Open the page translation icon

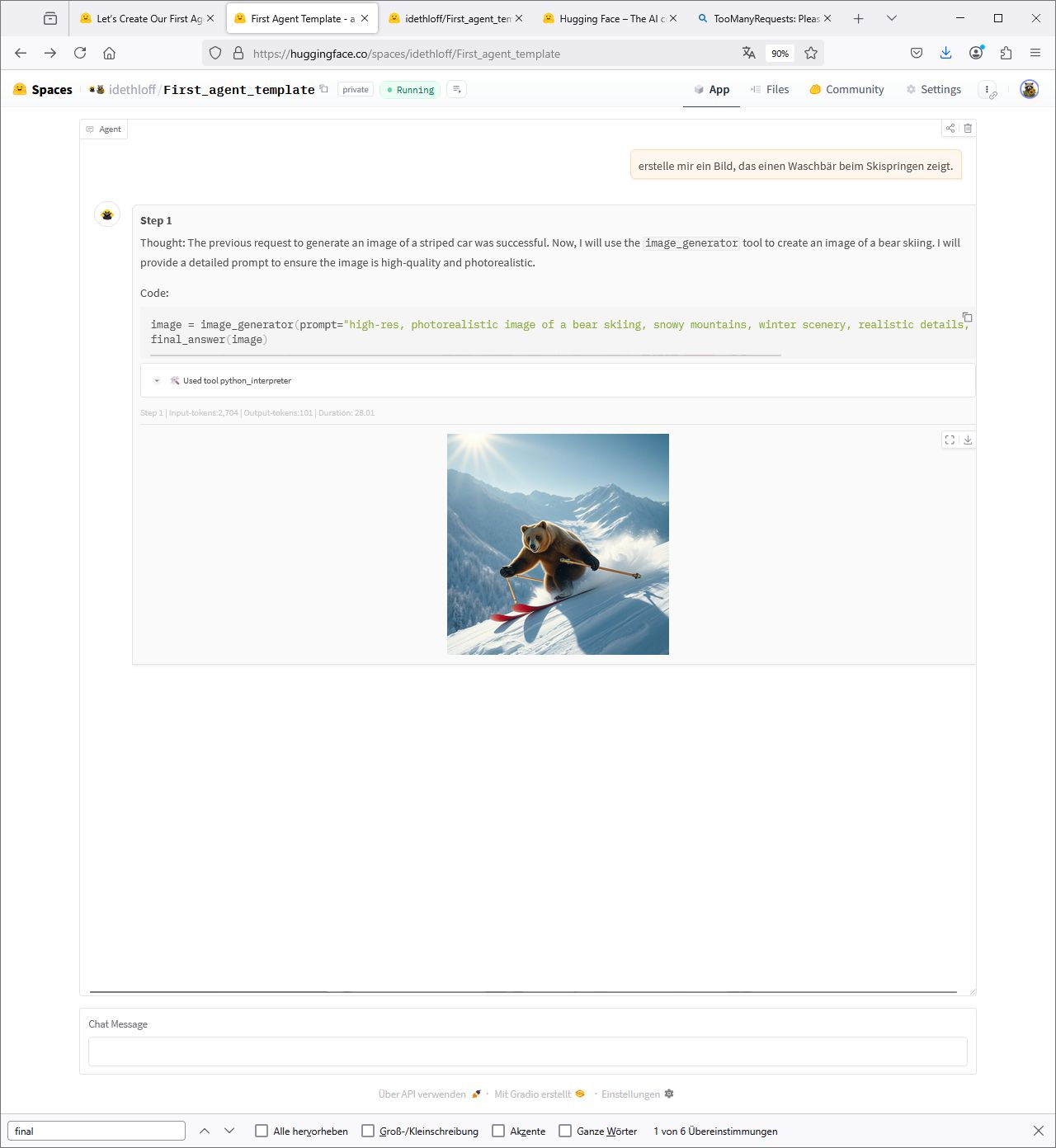[x=749, y=53]
